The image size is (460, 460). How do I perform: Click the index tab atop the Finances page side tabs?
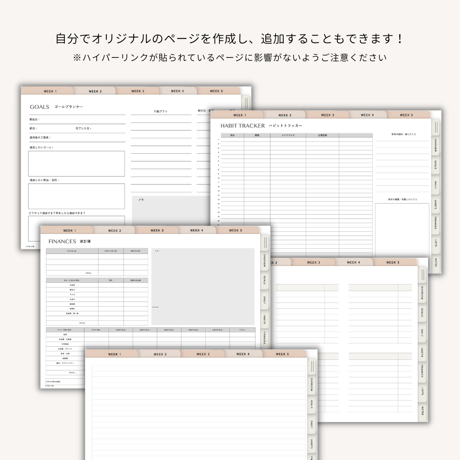[265, 243]
